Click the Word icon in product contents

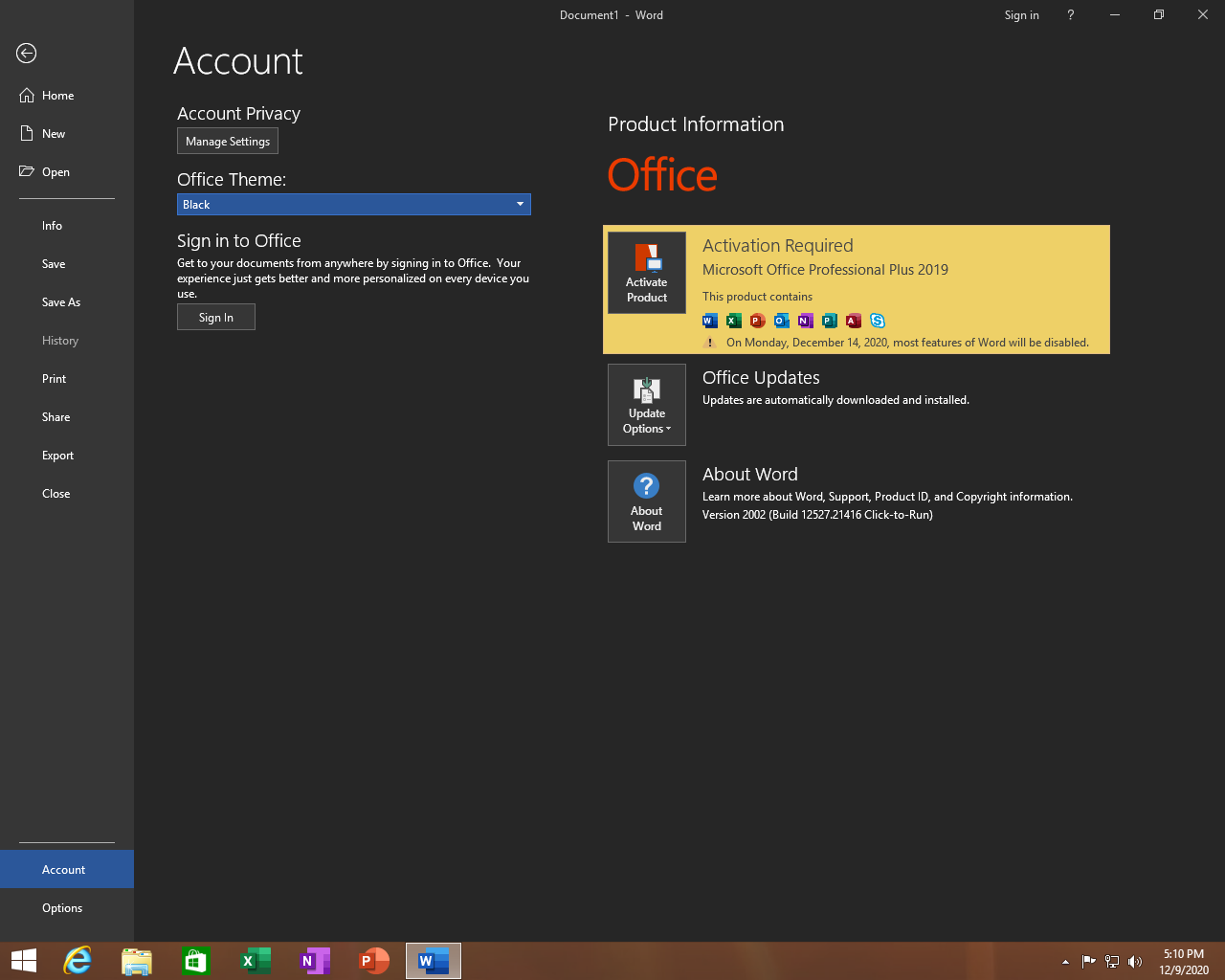710,321
